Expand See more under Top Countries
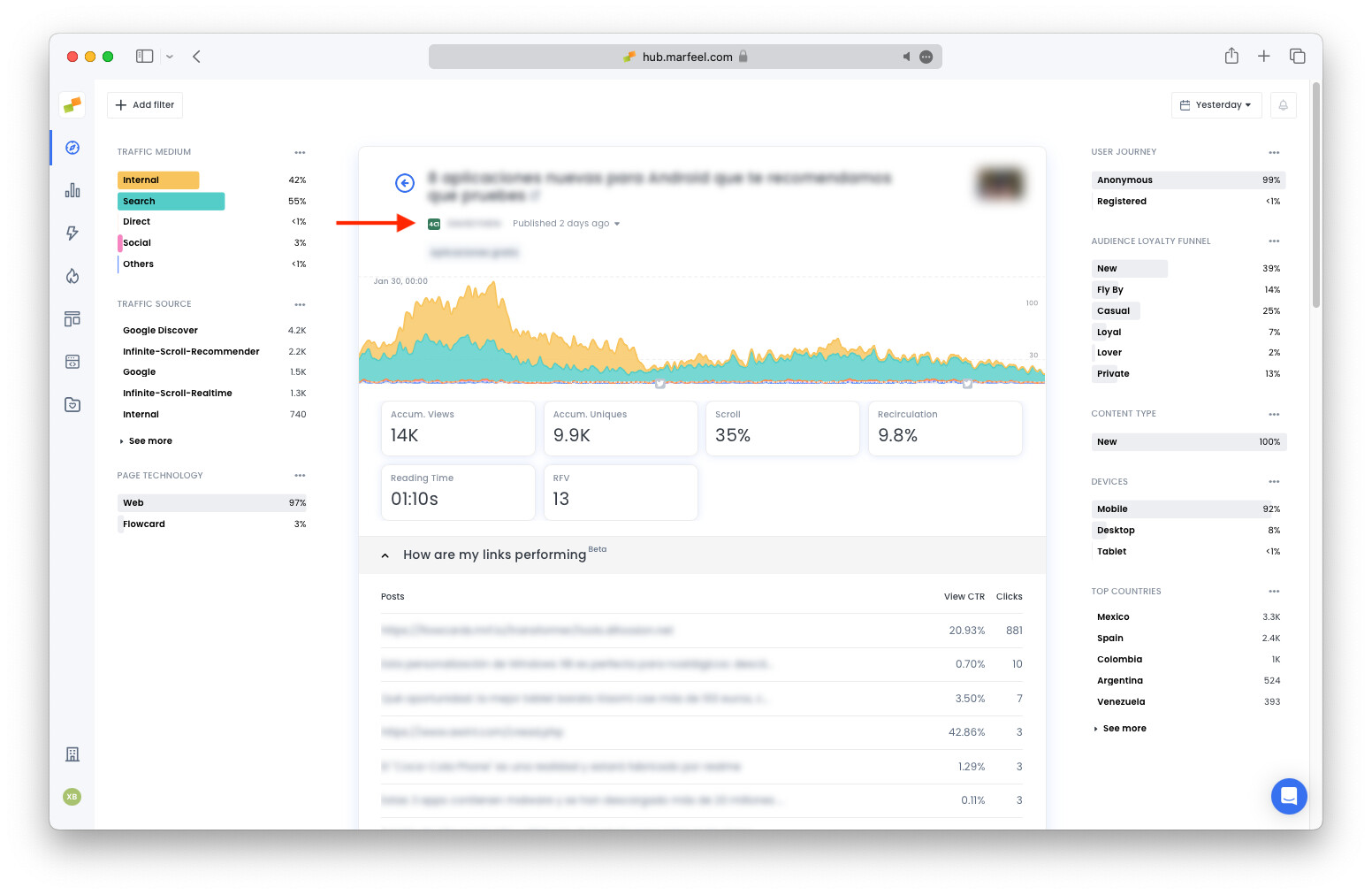The image size is (1372, 895). point(1124,729)
